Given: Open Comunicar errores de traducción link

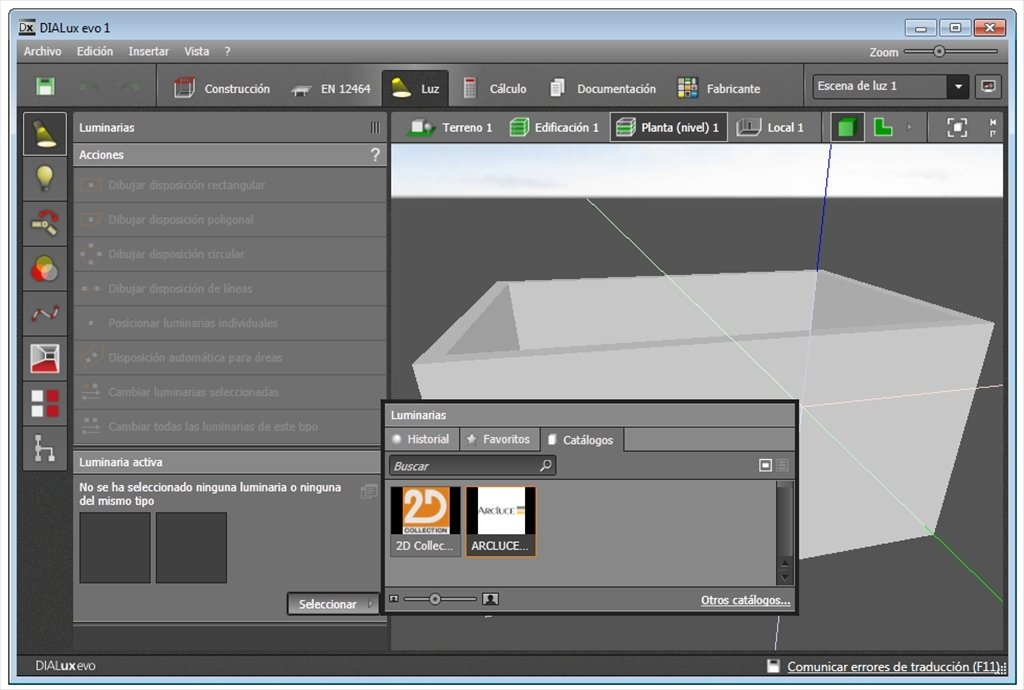Looking at the screenshot, I should tap(893, 666).
